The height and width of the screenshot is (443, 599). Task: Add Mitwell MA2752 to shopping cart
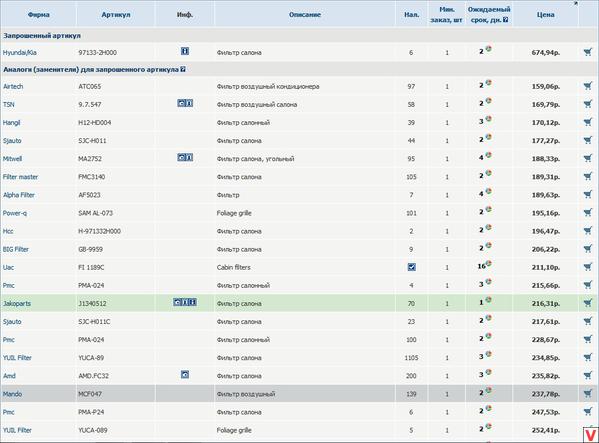pyautogui.click(x=588, y=158)
